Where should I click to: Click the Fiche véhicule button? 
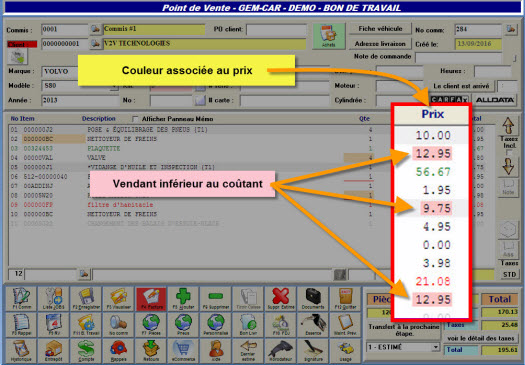tap(380, 29)
